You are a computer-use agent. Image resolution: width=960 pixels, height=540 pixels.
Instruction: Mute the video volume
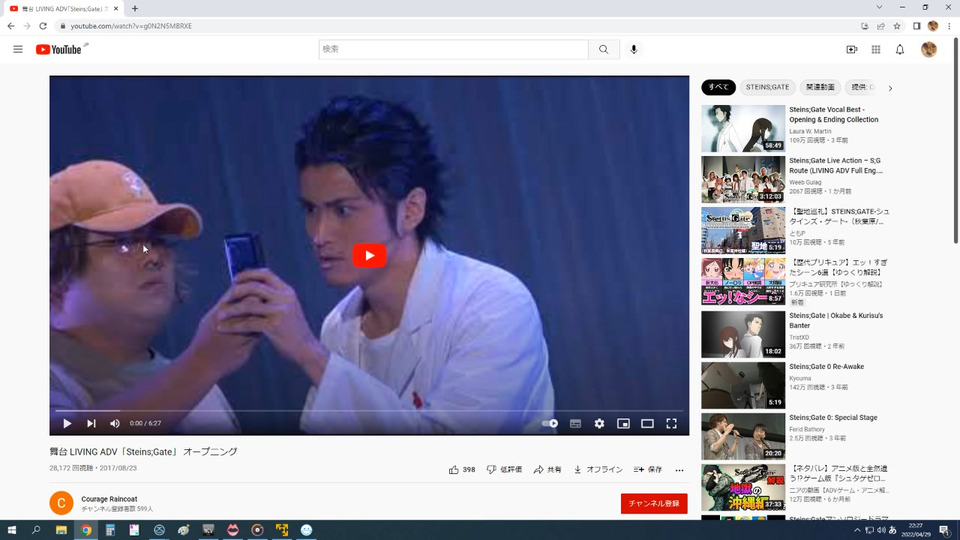coord(114,423)
